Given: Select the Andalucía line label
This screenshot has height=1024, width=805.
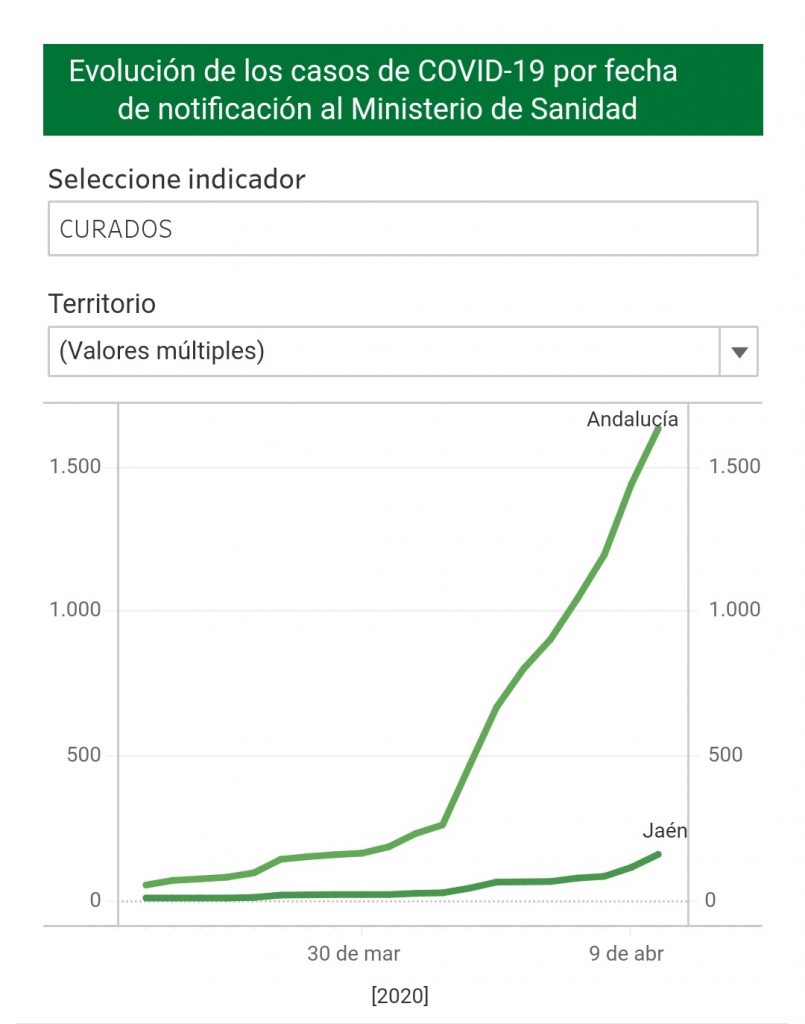Looking at the screenshot, I should coord(632,419).
